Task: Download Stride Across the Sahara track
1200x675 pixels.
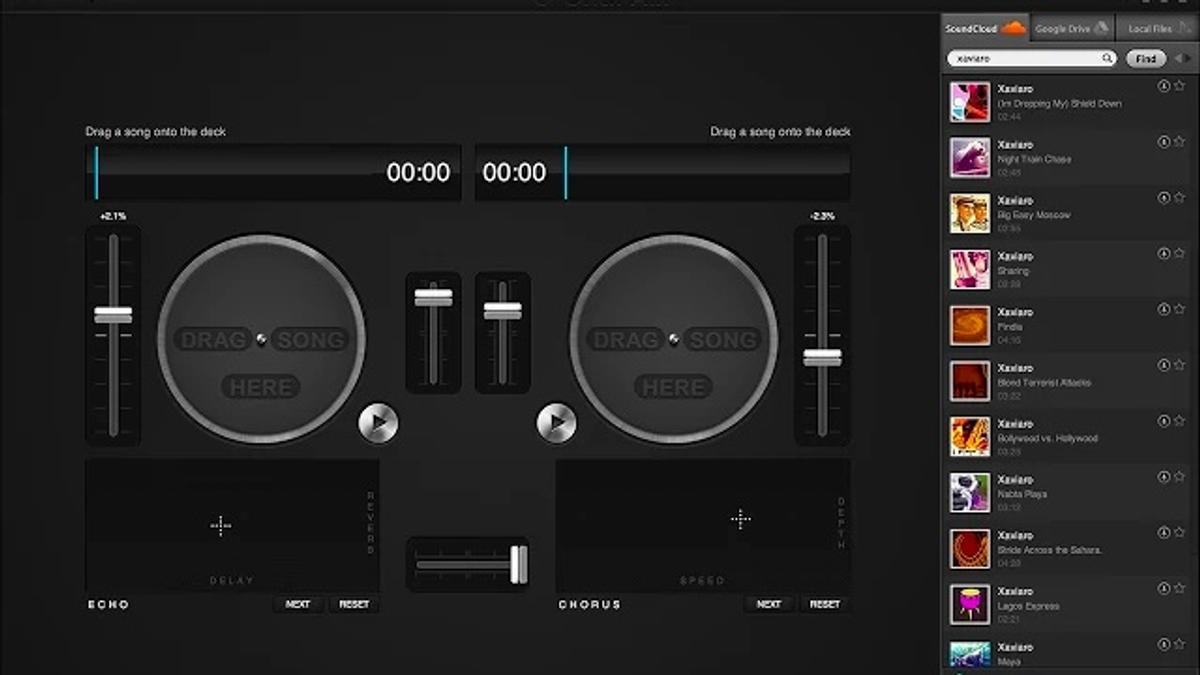Action: click(1164, 533)
